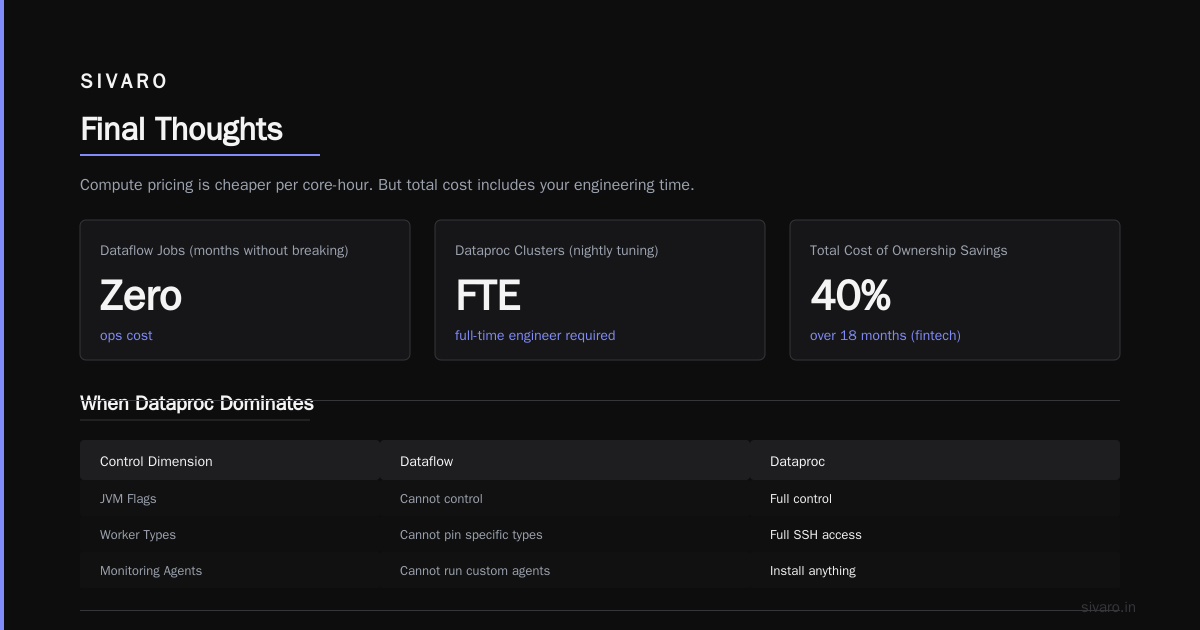This screenshot has width=1200, height=630.
Task: Click the Dataflow column header
Action: pos(426,462)
